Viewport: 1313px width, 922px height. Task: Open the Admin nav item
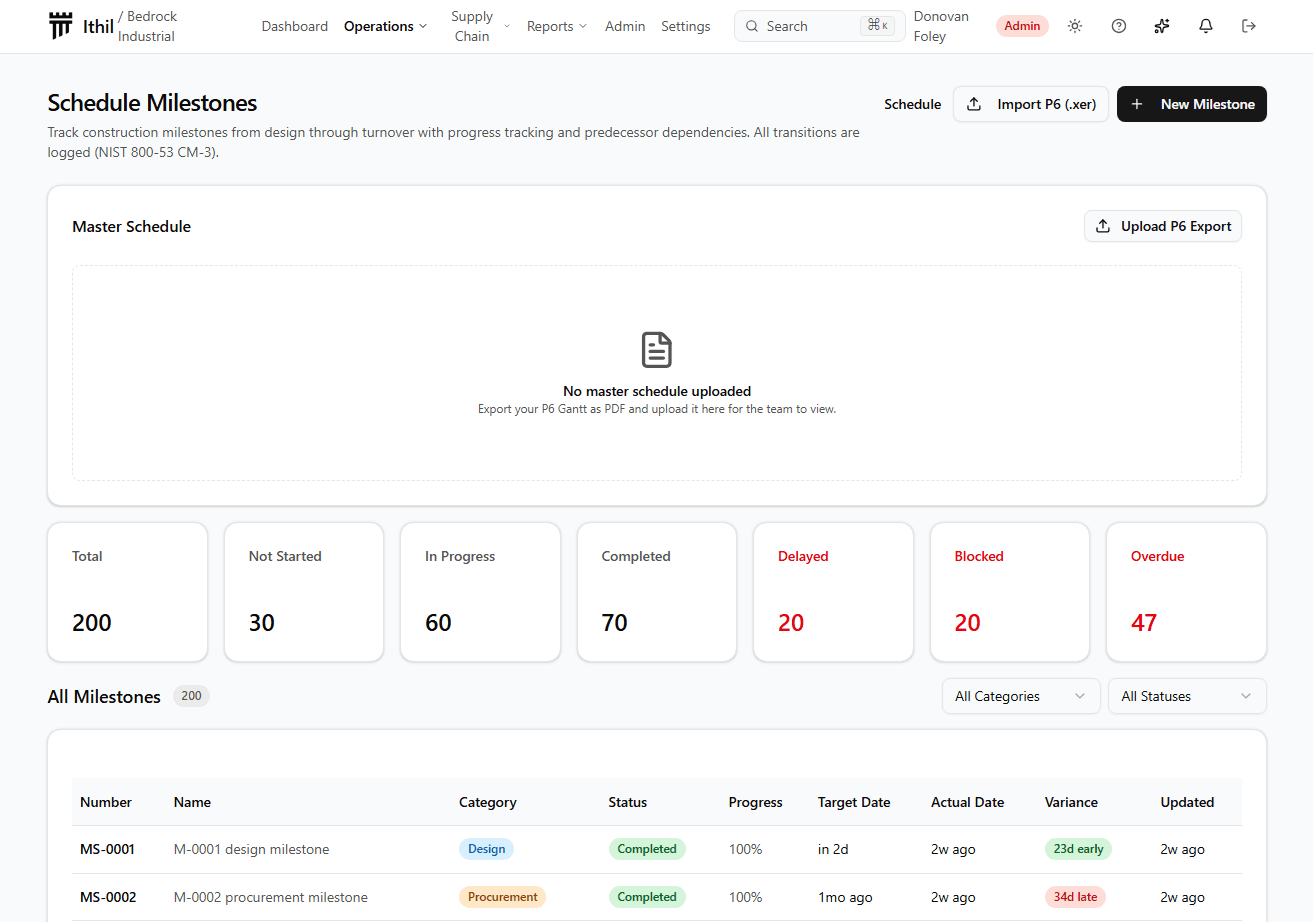pyautogui.click(x=625, y=26)
